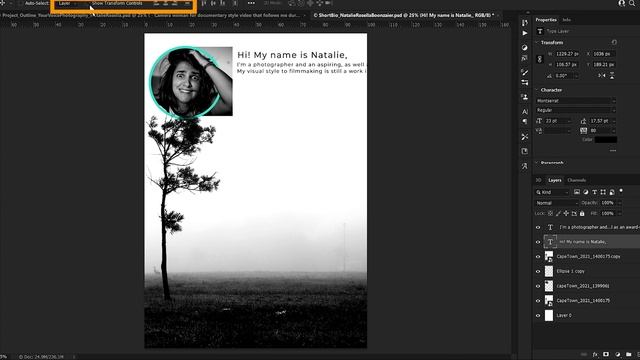The image size is (640, 360).
Task: Open the Montserrat font family dropdown
Action: click(x=576, y=100)
